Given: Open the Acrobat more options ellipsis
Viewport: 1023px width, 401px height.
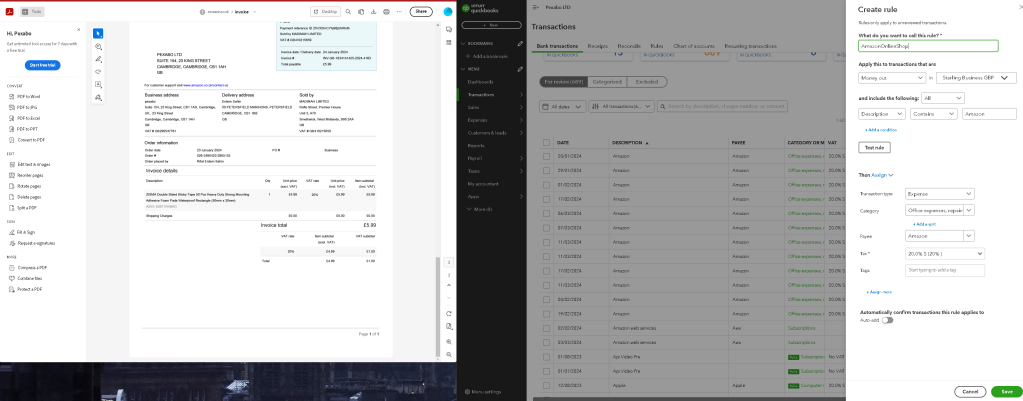Looking at the screenshot, I should point(399,12).
